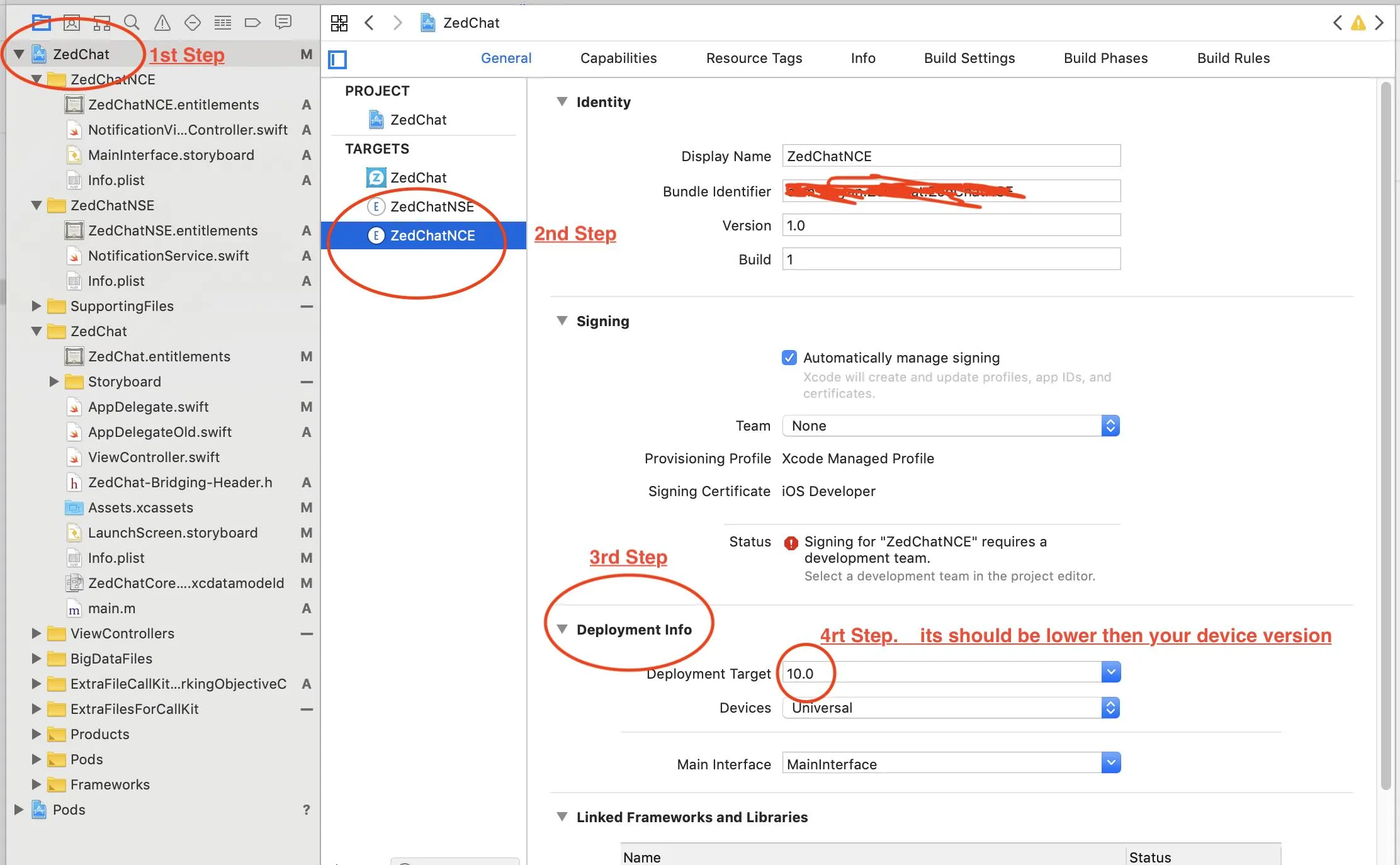This screenshot has width=1400, height=865.
Task: Hide the targets list sidebar toggle icon
Action: pyautogui.click(x=337, y=60)
